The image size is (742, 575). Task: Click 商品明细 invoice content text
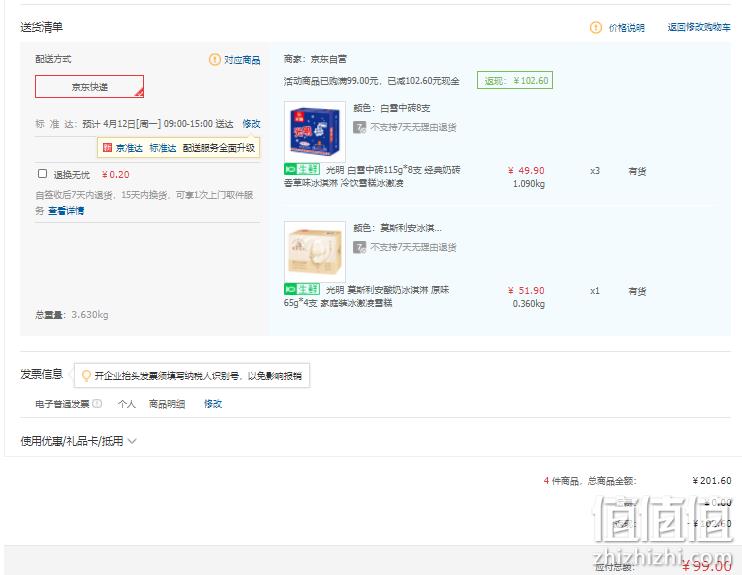(167, 404)
